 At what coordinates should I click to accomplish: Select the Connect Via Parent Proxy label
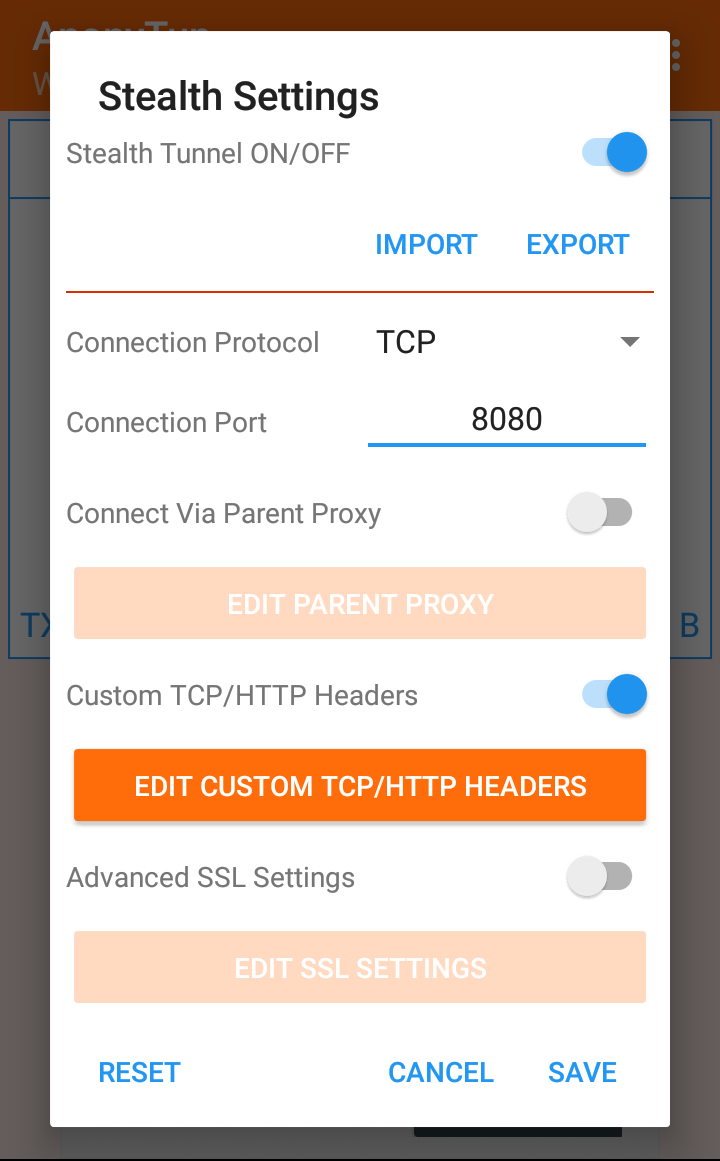point(223,514)
